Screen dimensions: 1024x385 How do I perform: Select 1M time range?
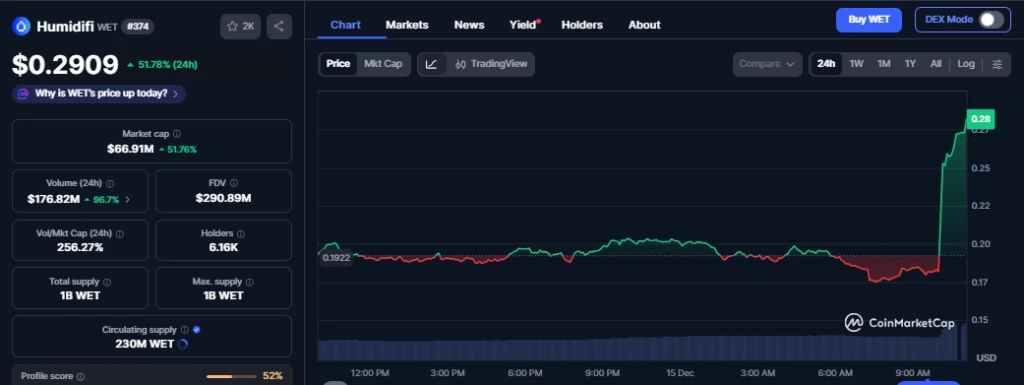[x=884, y=64]
